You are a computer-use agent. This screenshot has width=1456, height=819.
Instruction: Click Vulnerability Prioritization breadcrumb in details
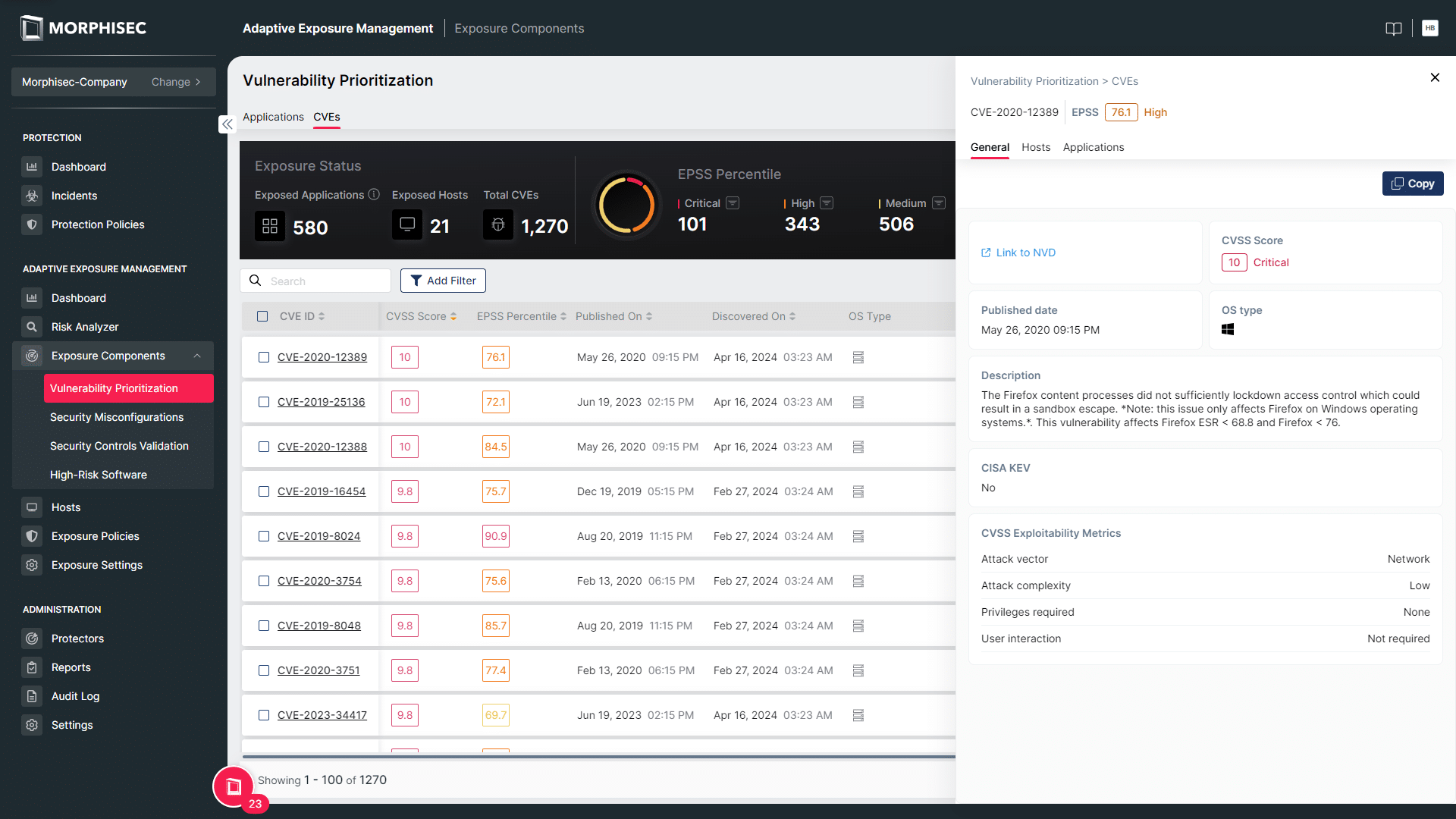coord(1034,81)
